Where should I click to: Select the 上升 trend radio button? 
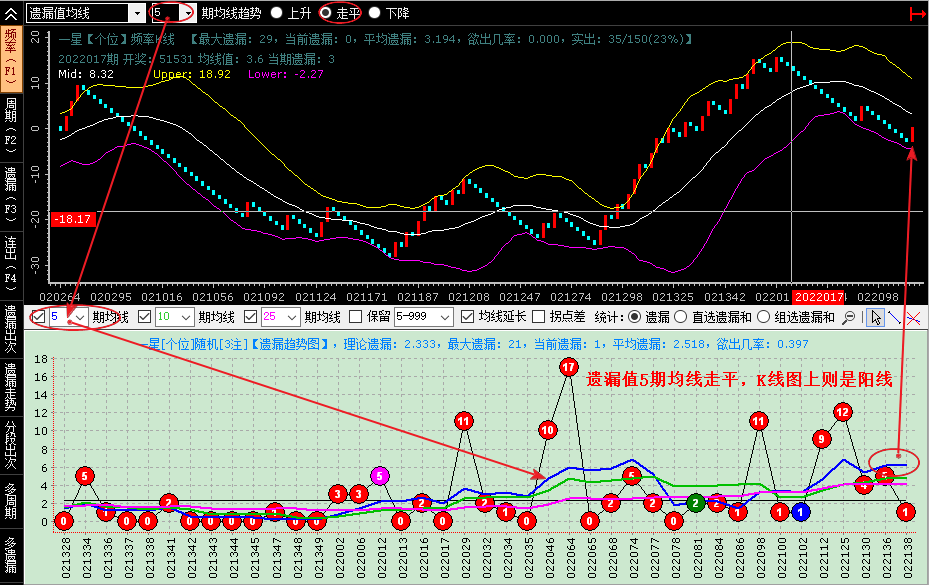click(276, 13)
